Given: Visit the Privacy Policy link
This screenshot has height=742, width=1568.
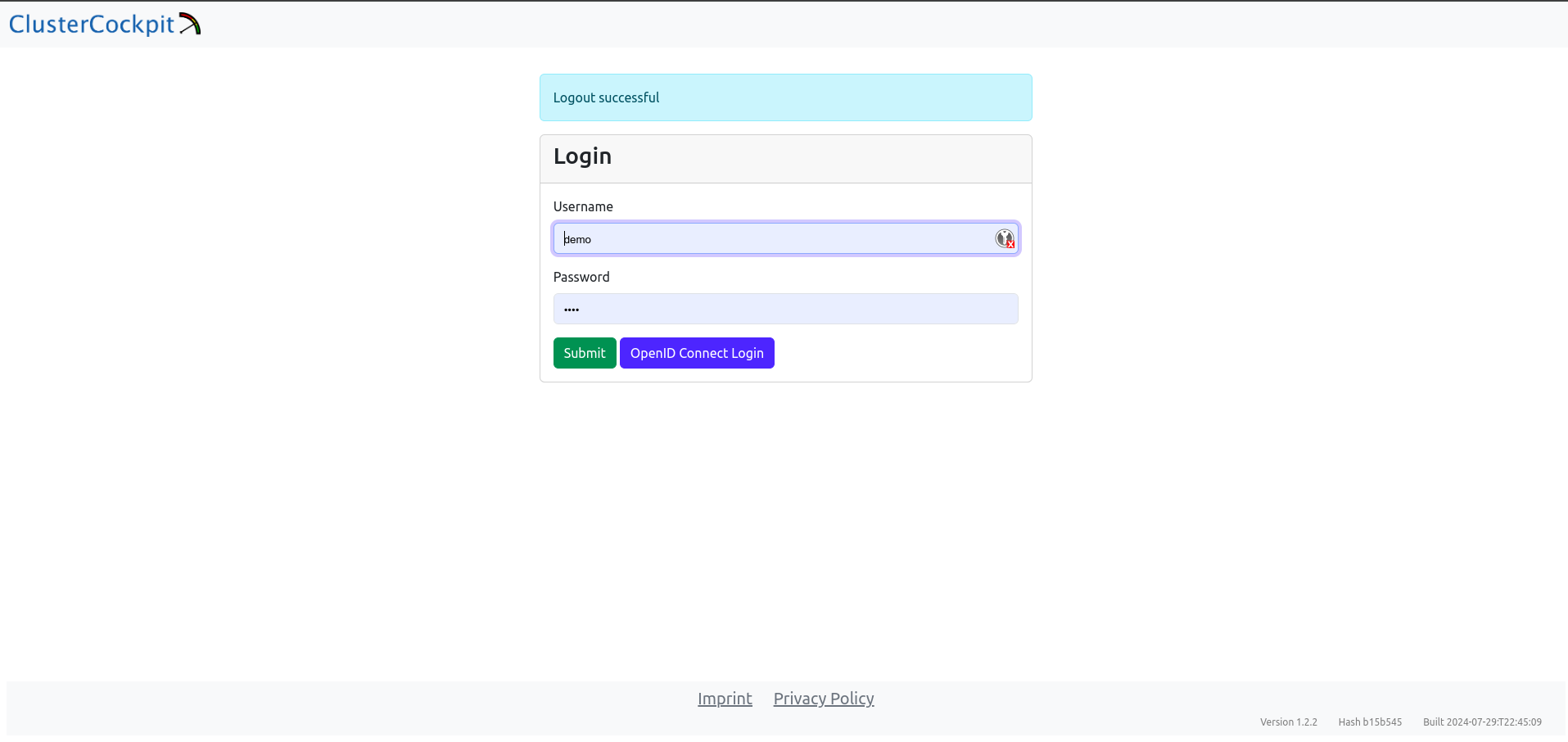Looking at the screenshot, I should pos(823,699).
